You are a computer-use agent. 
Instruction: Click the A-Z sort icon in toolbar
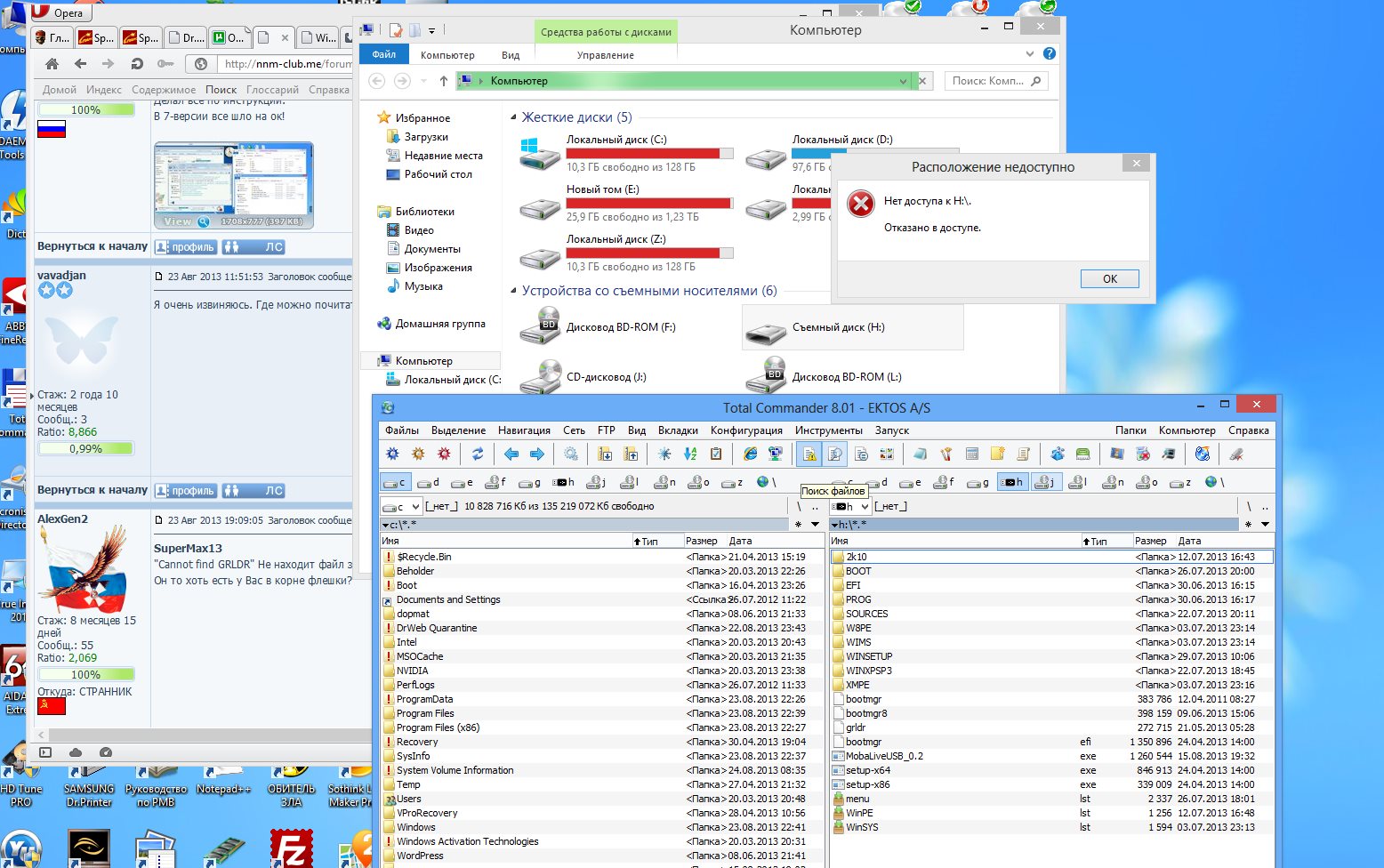(689, 454)
